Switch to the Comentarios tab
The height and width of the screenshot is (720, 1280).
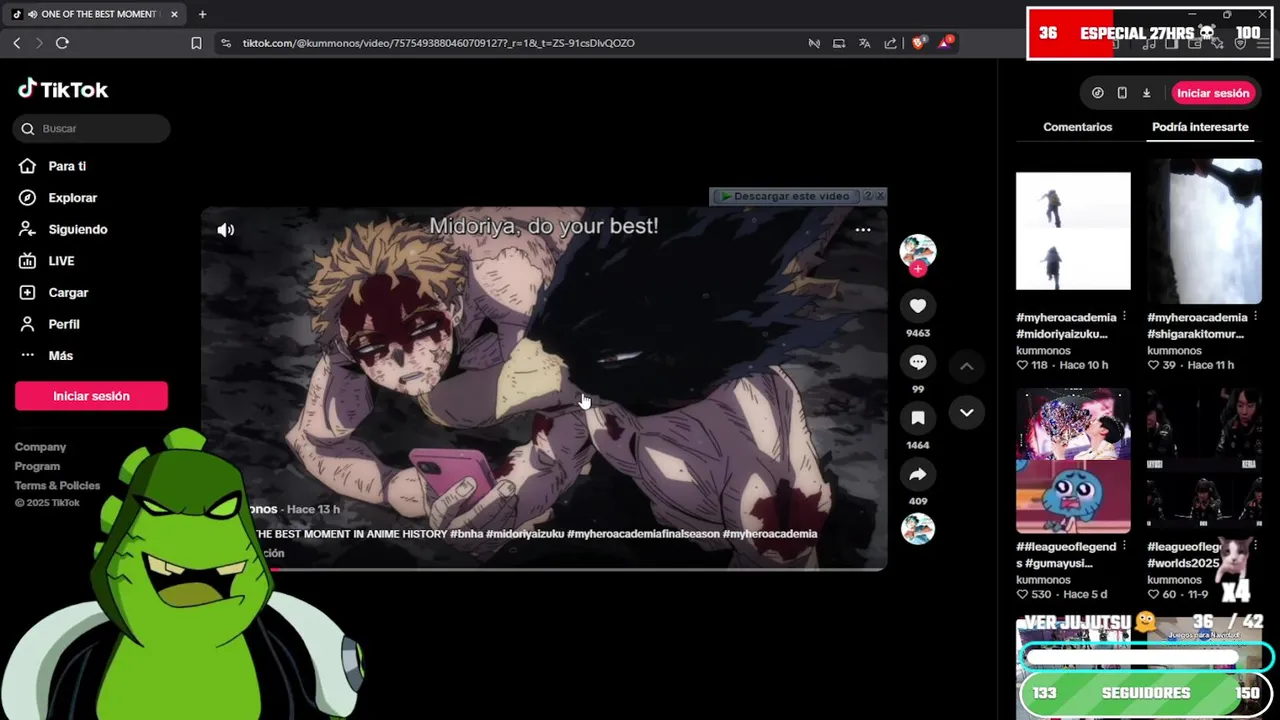(1077, 127)
